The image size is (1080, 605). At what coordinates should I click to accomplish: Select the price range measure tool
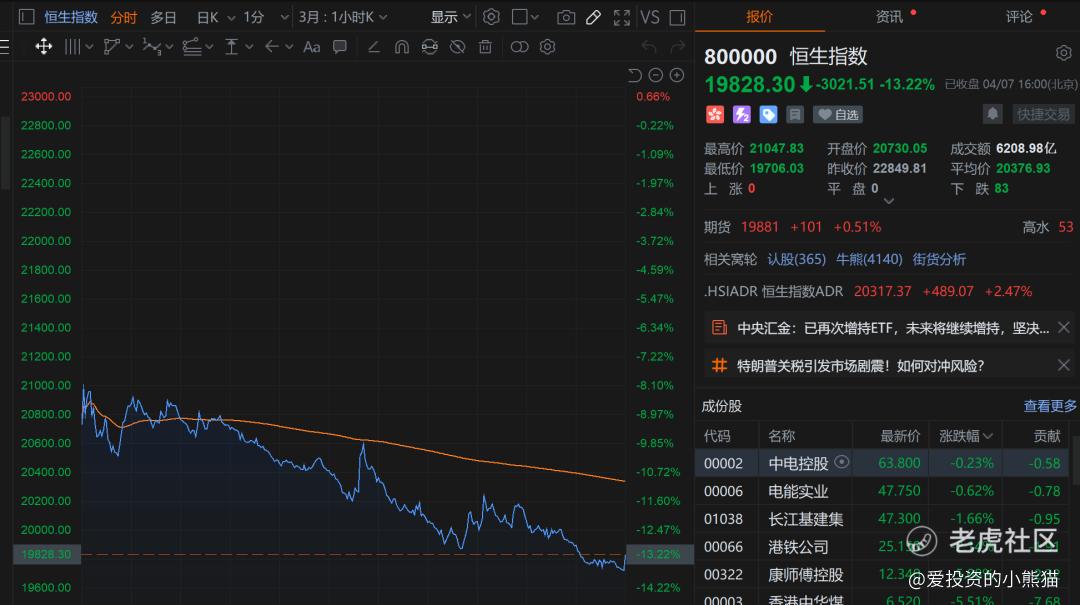point(232,47)
